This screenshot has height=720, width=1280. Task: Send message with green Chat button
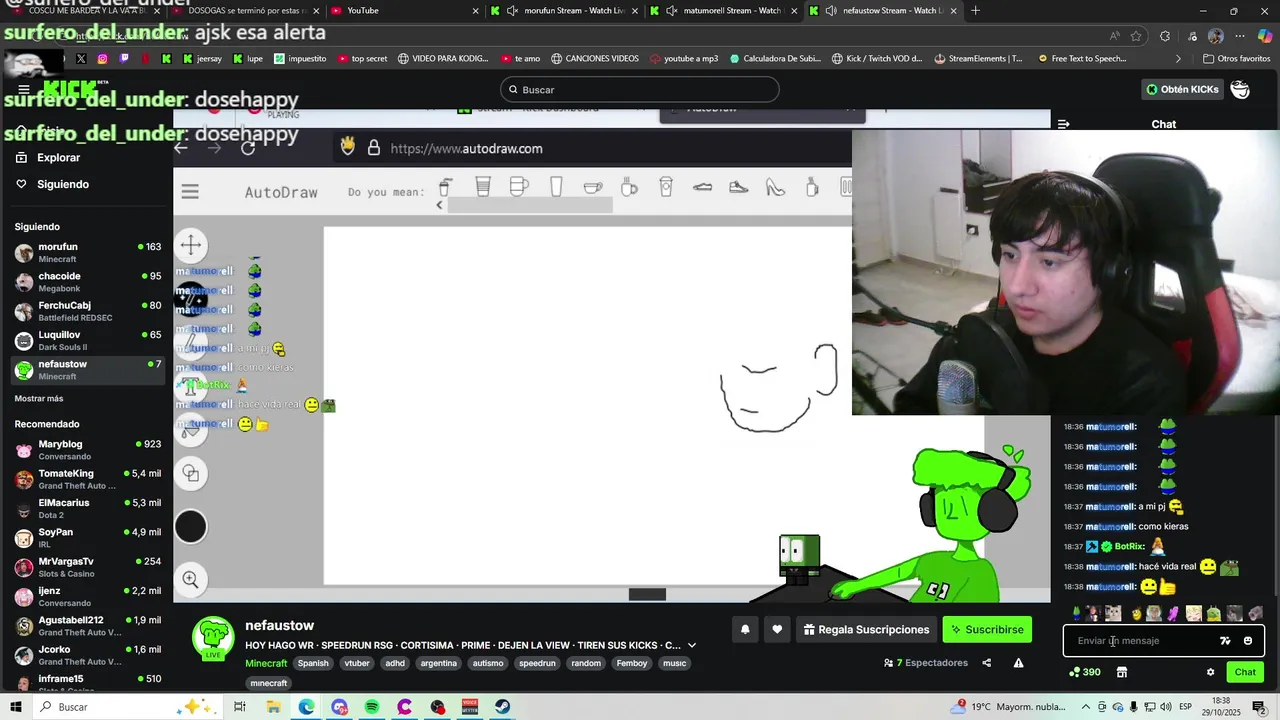[1245, 672]
